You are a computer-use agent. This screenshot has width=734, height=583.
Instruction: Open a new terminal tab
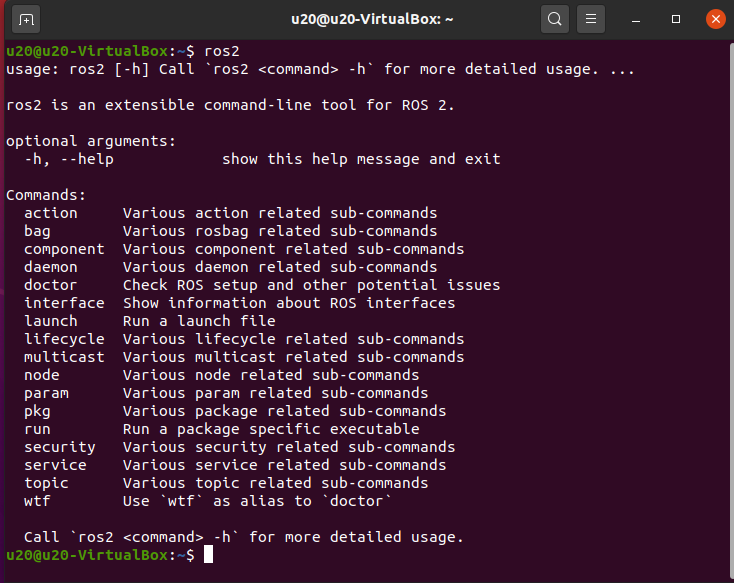(x=26, y=19)
